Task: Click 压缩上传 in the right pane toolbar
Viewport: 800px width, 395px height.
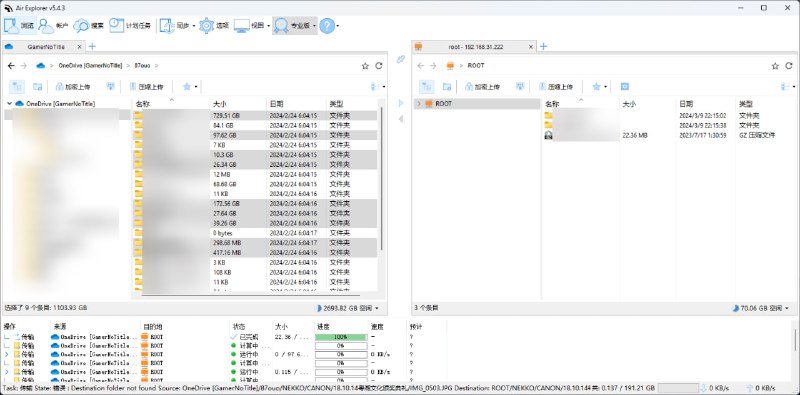Action: 556,87
